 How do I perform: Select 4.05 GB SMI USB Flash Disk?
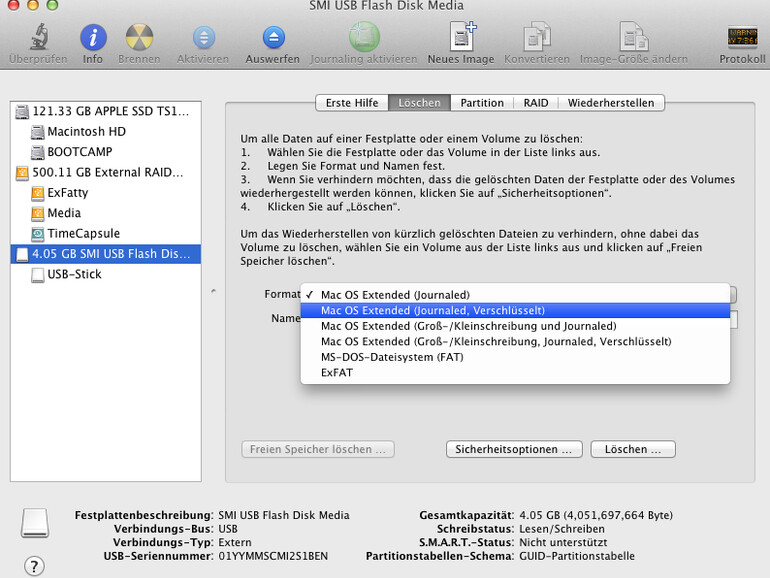106,254
